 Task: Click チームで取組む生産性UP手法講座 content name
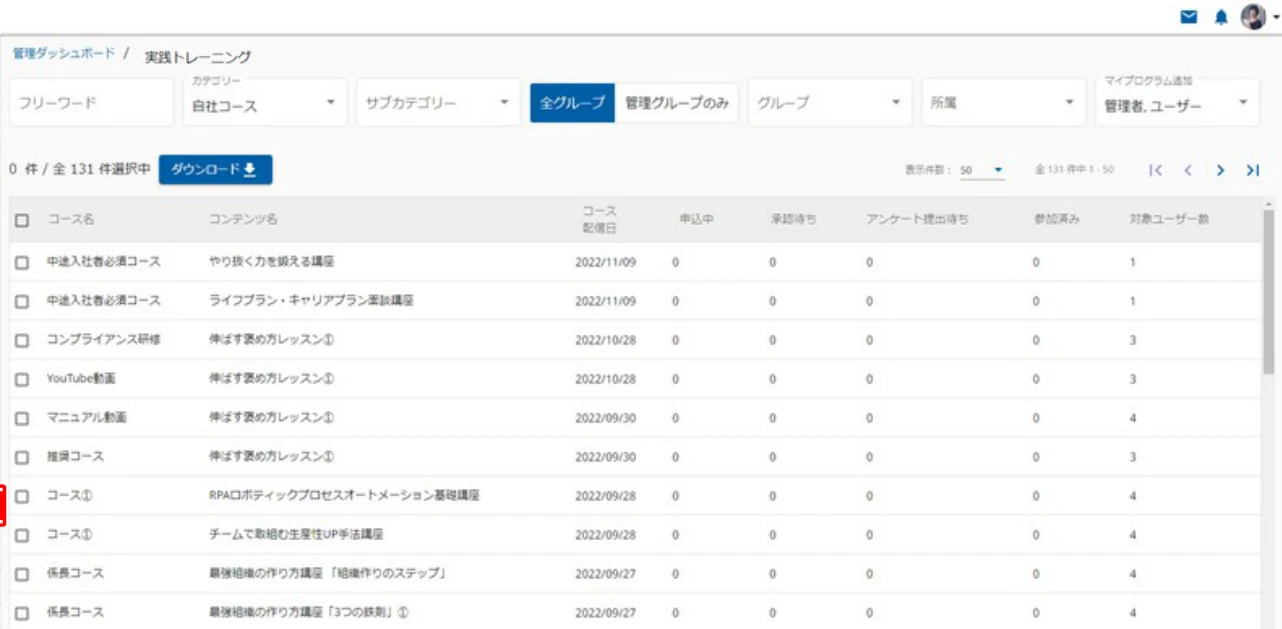[296, 535]
